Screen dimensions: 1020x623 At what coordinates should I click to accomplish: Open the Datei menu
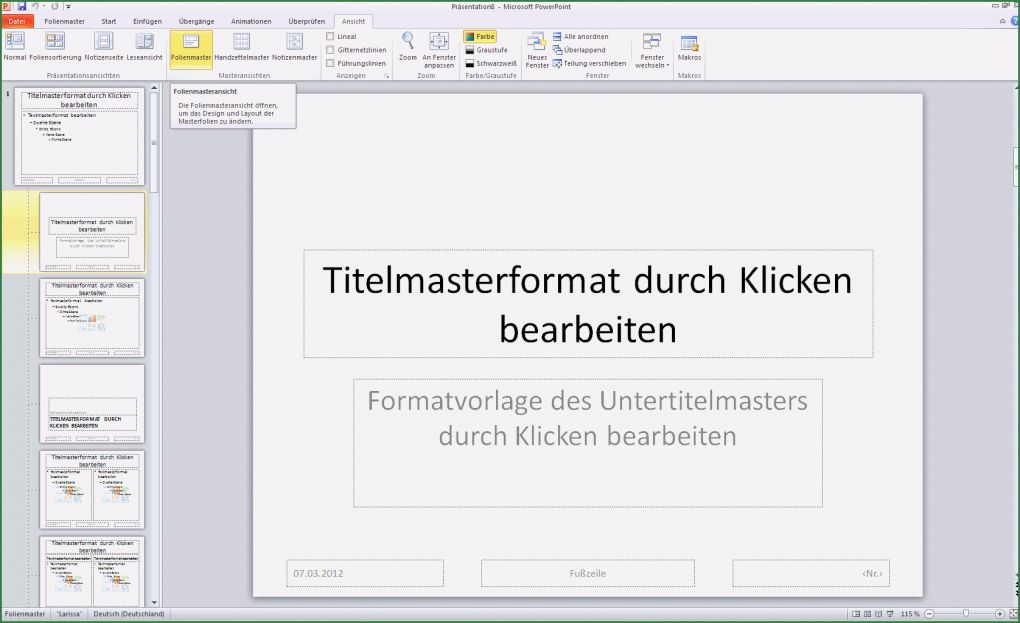pos(17,21)
